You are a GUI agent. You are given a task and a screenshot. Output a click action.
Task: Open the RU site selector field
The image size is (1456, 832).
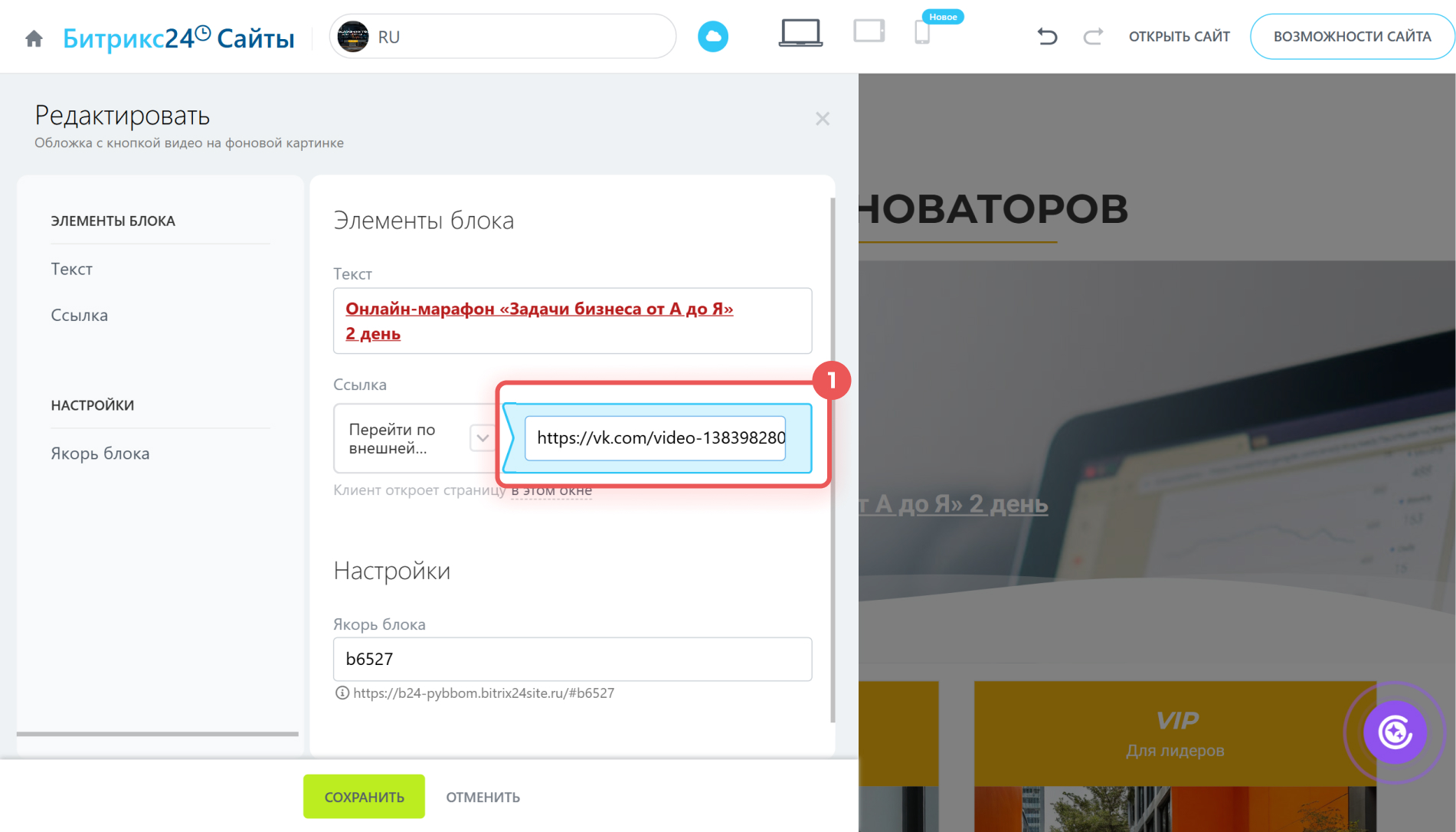(x=502, y=37)
